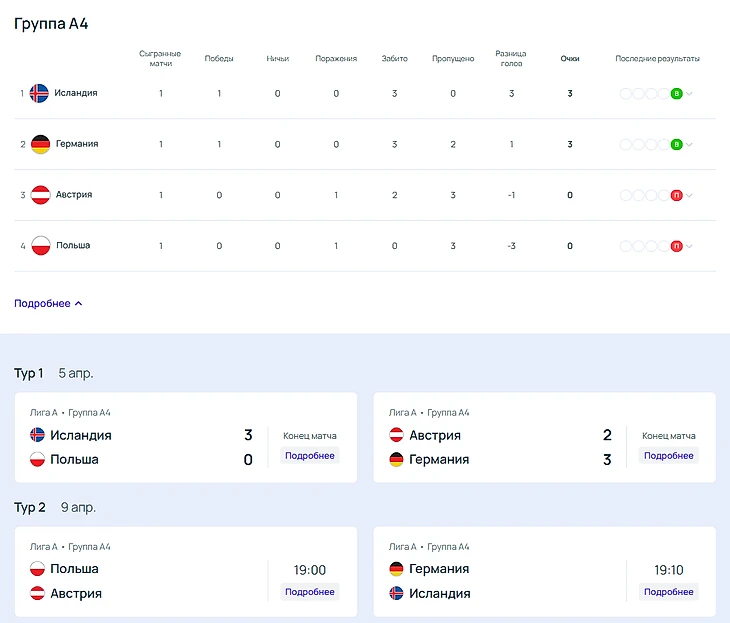Image resolution: width=730 pixels, height=623 pixels.
Task: Click green win badge in Iceland row
Action: coord(677,93)
